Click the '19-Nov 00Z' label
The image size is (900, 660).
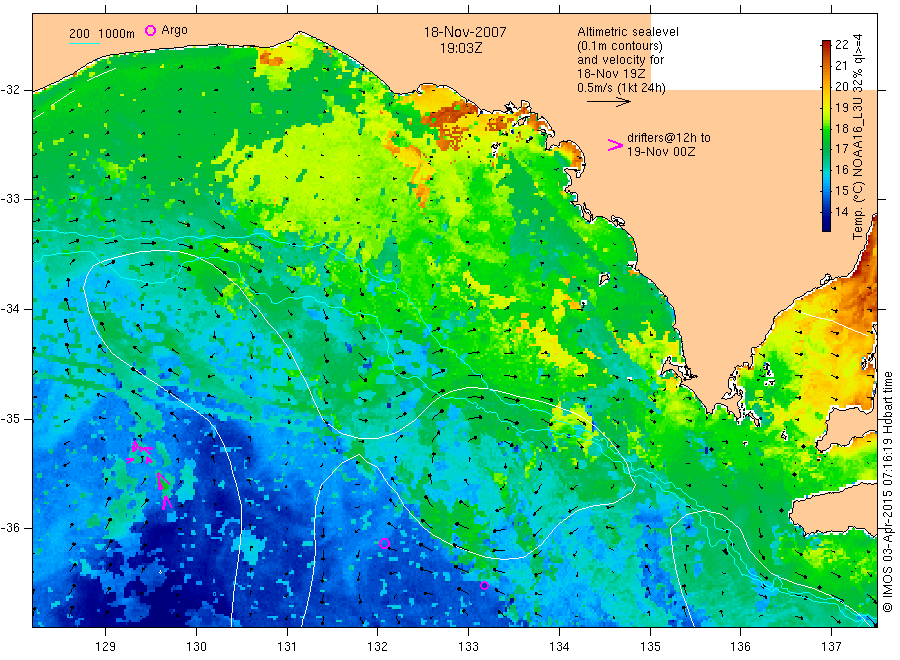click(x=661, y=152)
